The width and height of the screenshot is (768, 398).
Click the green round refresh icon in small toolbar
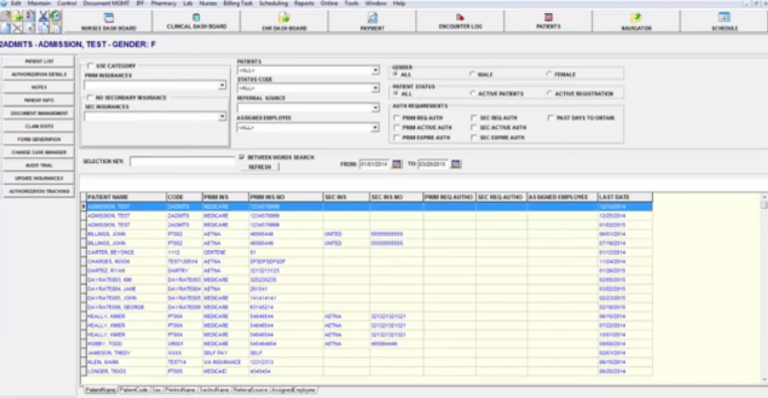[55, 16]
